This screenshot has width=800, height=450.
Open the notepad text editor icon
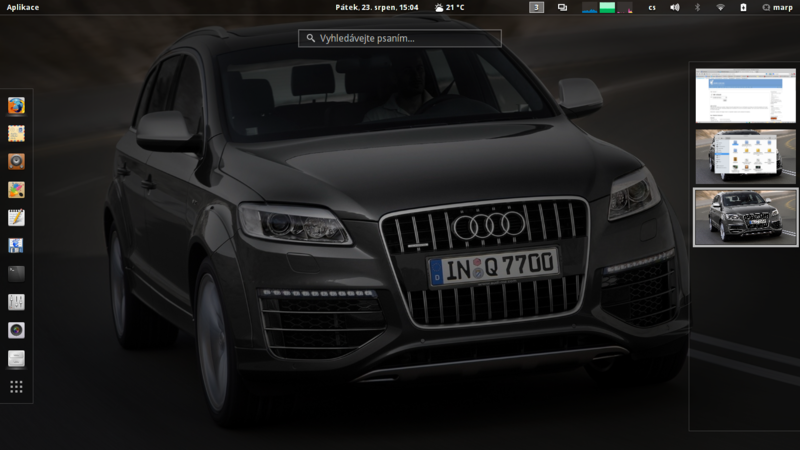pyautogui.click(x=16, y=218)
